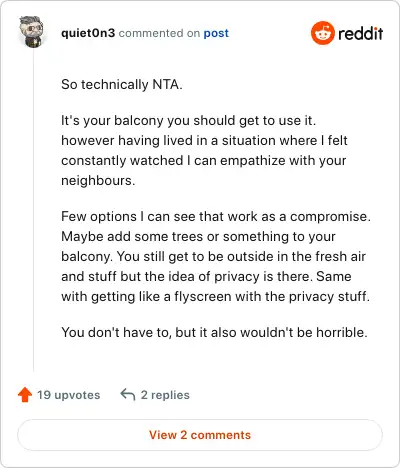Screen dimensions: 400x468
Task: Click the "It's your balcony" sentence
Action: 188,120
